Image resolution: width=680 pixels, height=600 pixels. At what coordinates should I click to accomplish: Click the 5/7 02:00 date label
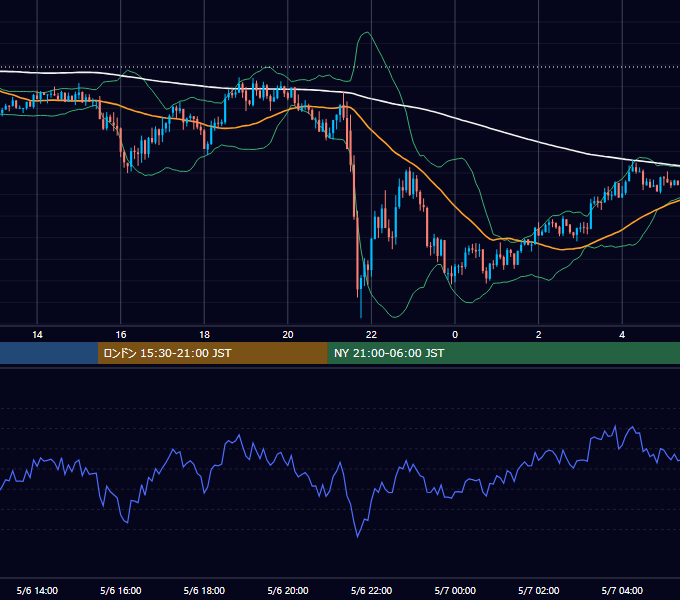click(539, 591)
